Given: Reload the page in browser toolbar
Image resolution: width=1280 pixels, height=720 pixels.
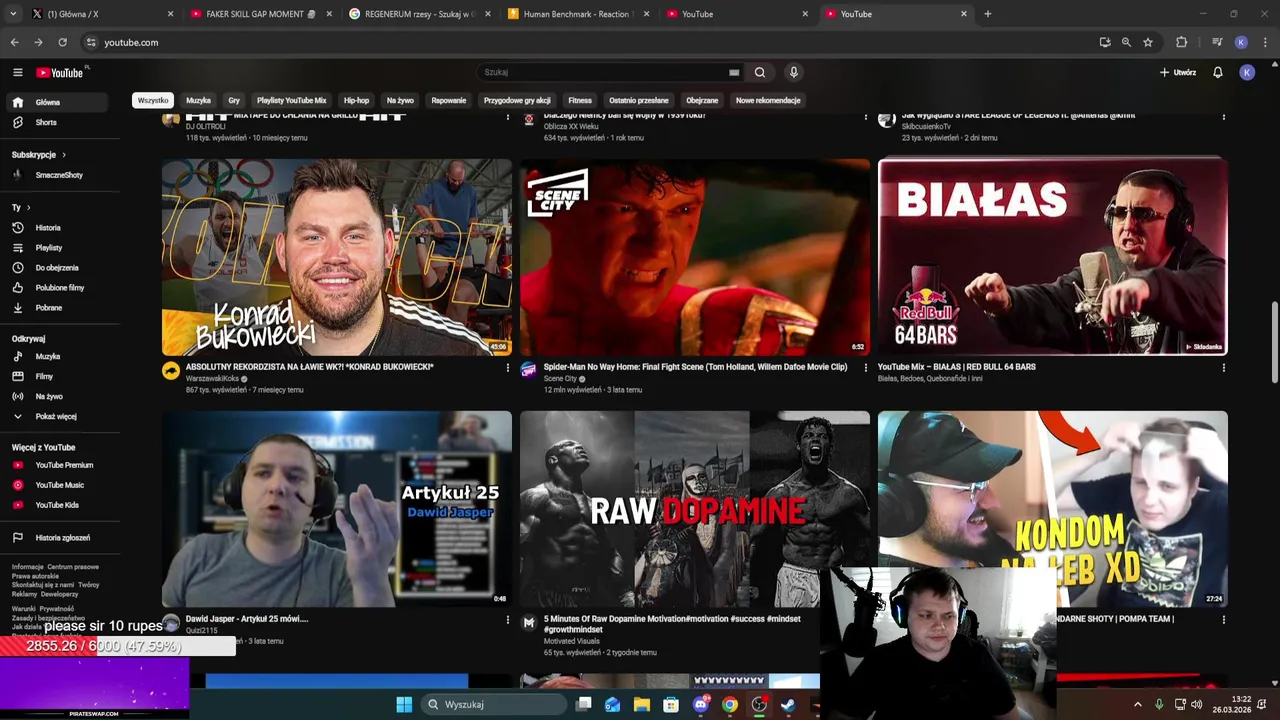Looking at the screenshot, I should tap(62, 42).
